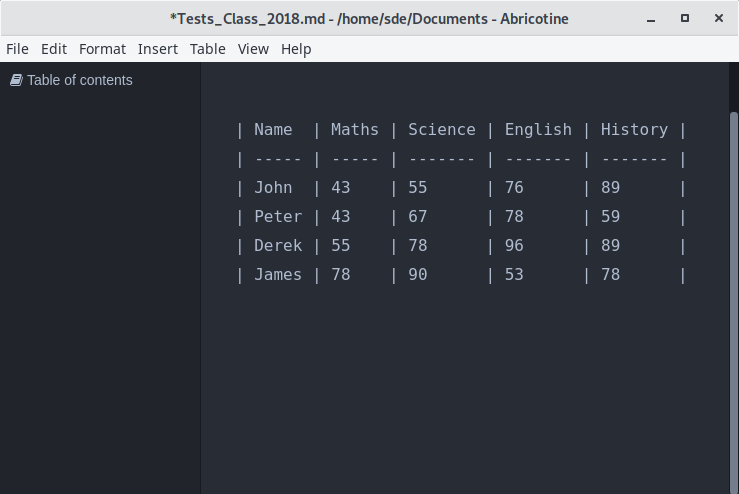Image resolution: width=739 pixels, height=494 pixels.
Task: Click Peter's English score 78
Action: point(514,217)
